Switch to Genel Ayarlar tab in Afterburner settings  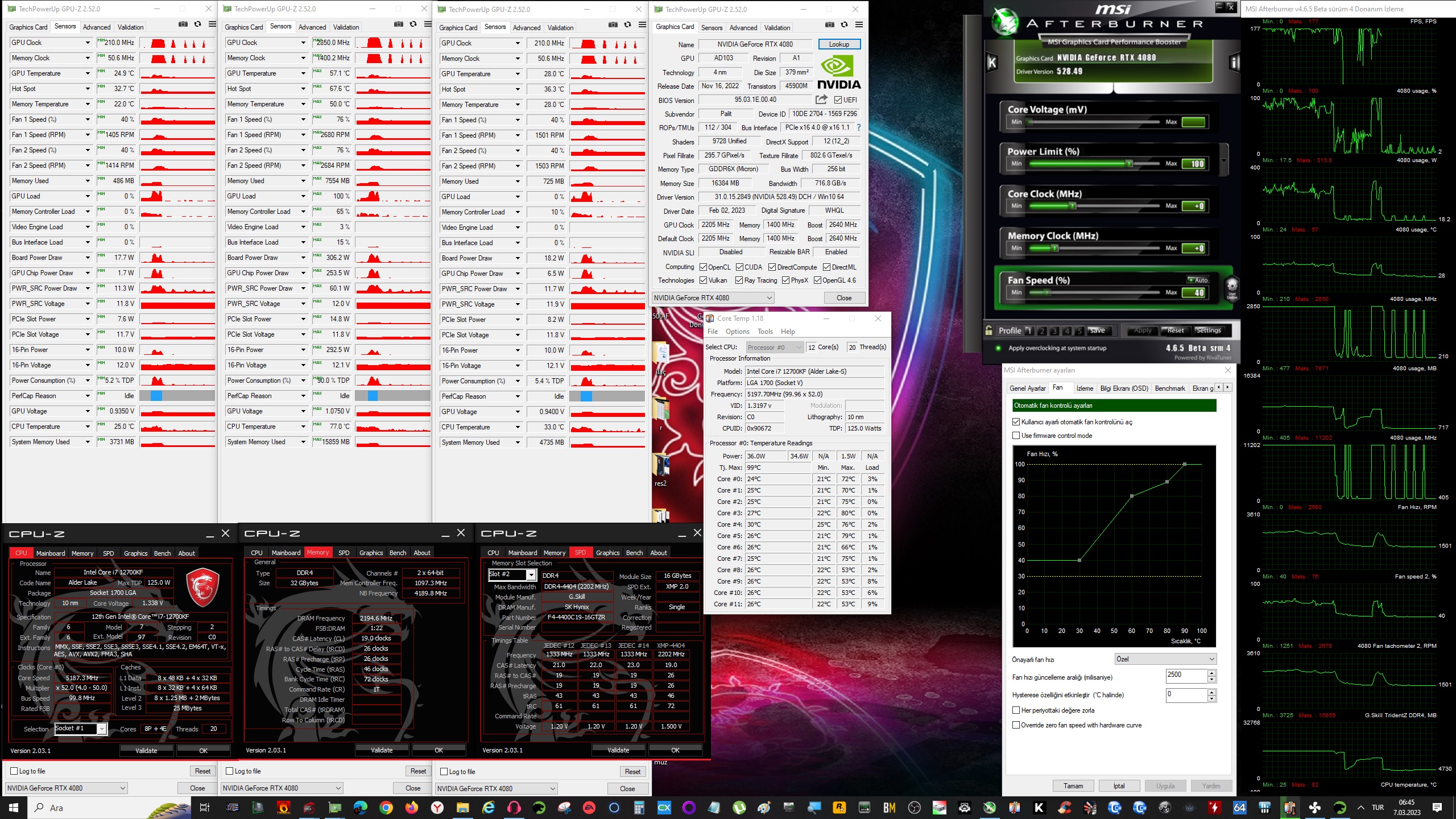[x=1028, y=388]
